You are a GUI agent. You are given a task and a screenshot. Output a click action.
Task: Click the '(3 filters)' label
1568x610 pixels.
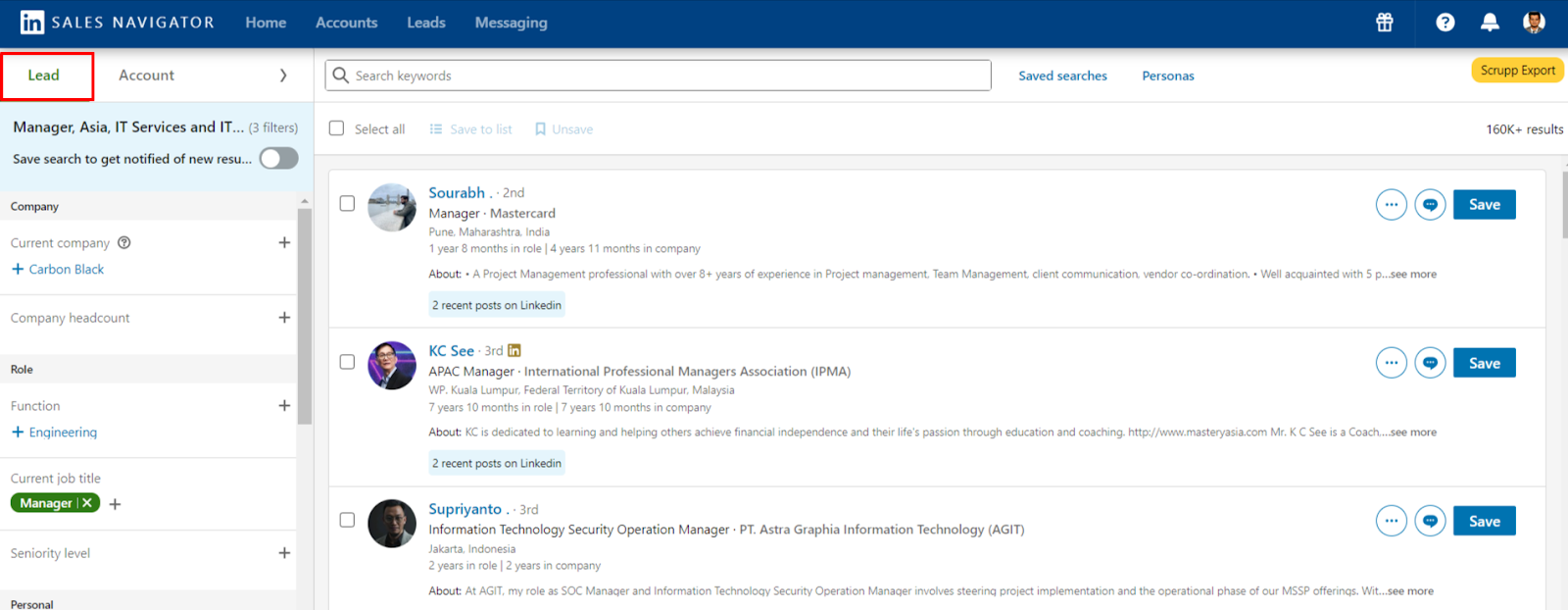pyautogui.click(x=273, y=127)
